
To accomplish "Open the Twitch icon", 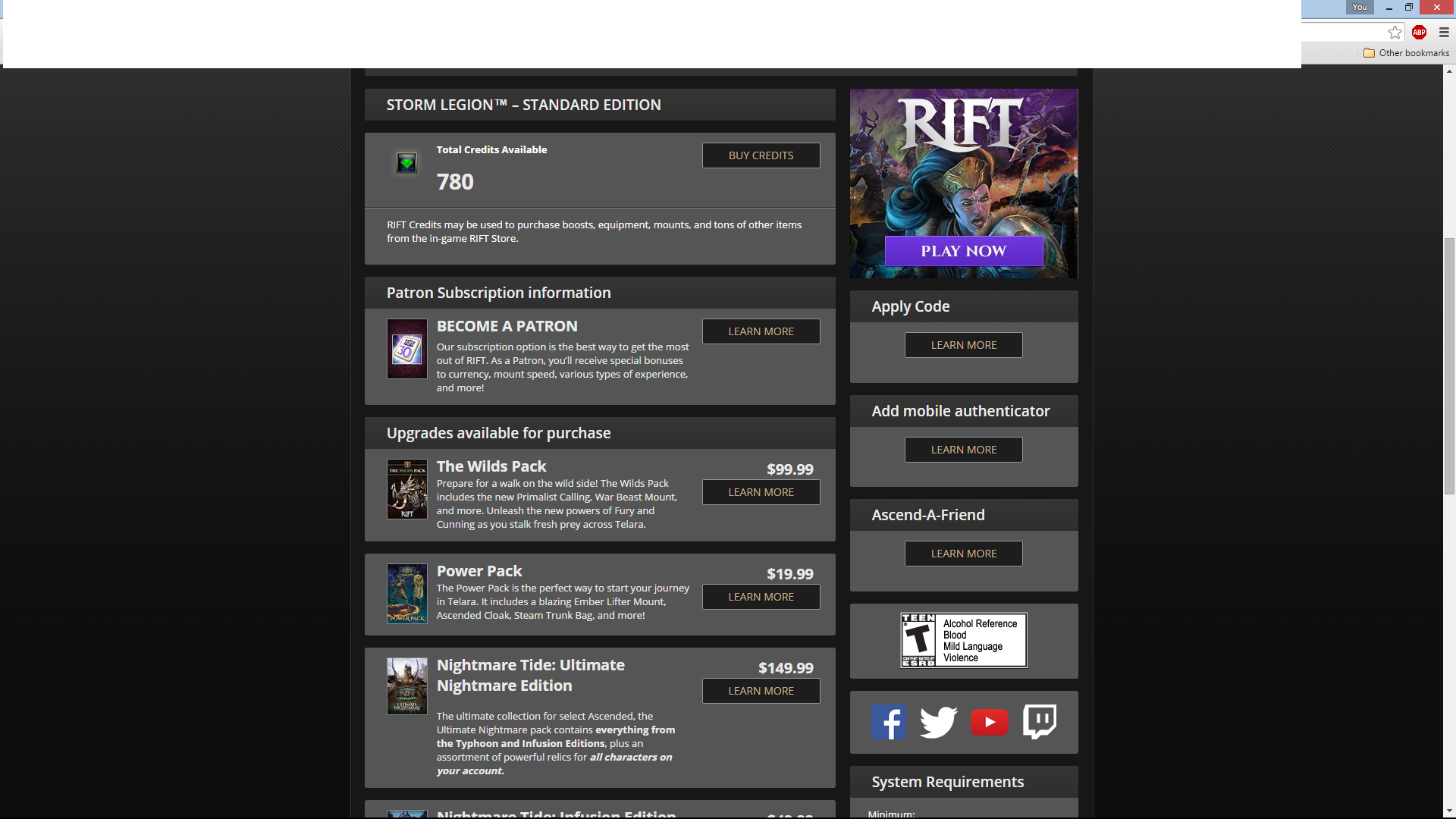I will coord(1040,721).
